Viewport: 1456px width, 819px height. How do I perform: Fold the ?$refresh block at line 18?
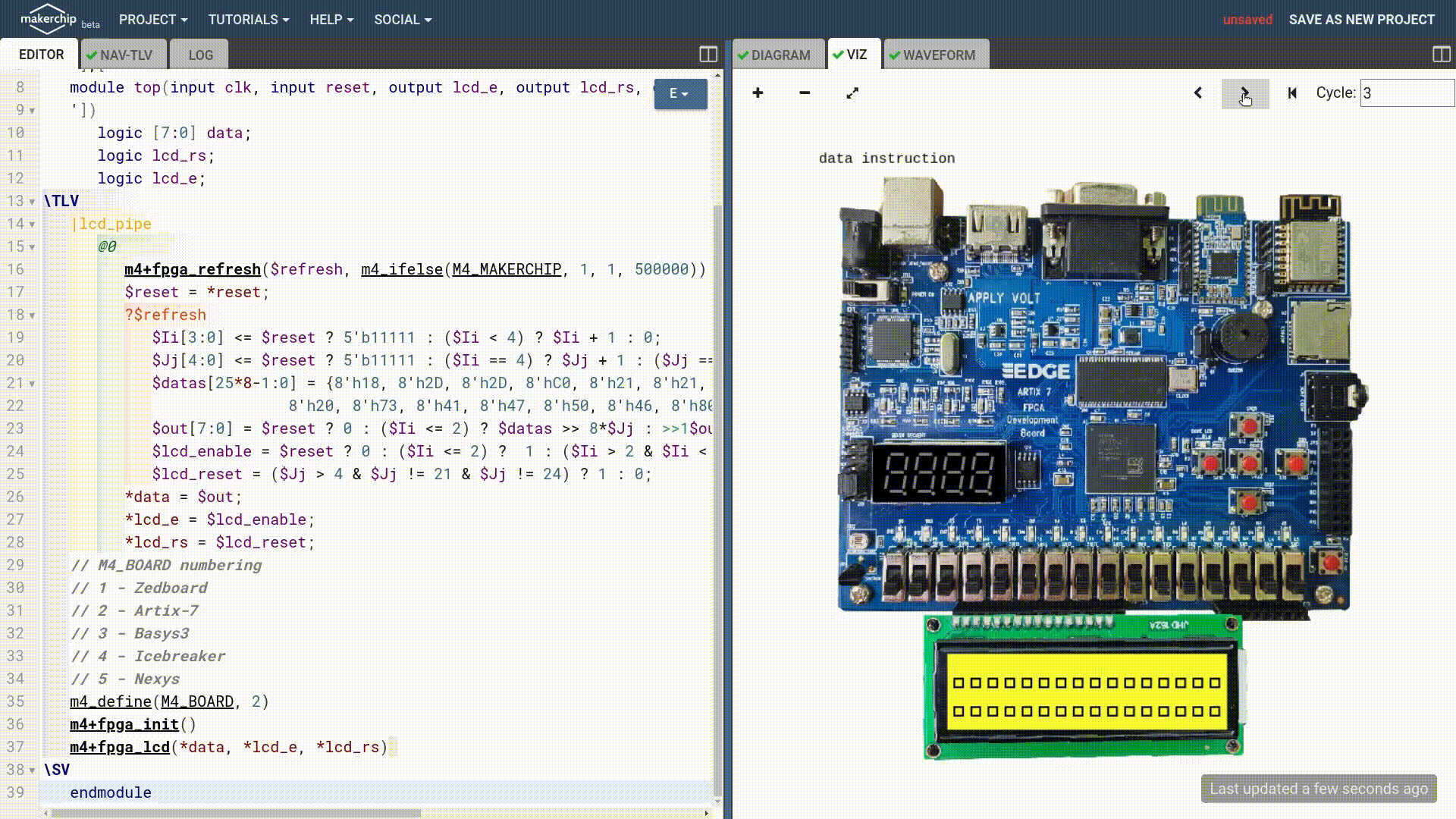coord(32,315)
